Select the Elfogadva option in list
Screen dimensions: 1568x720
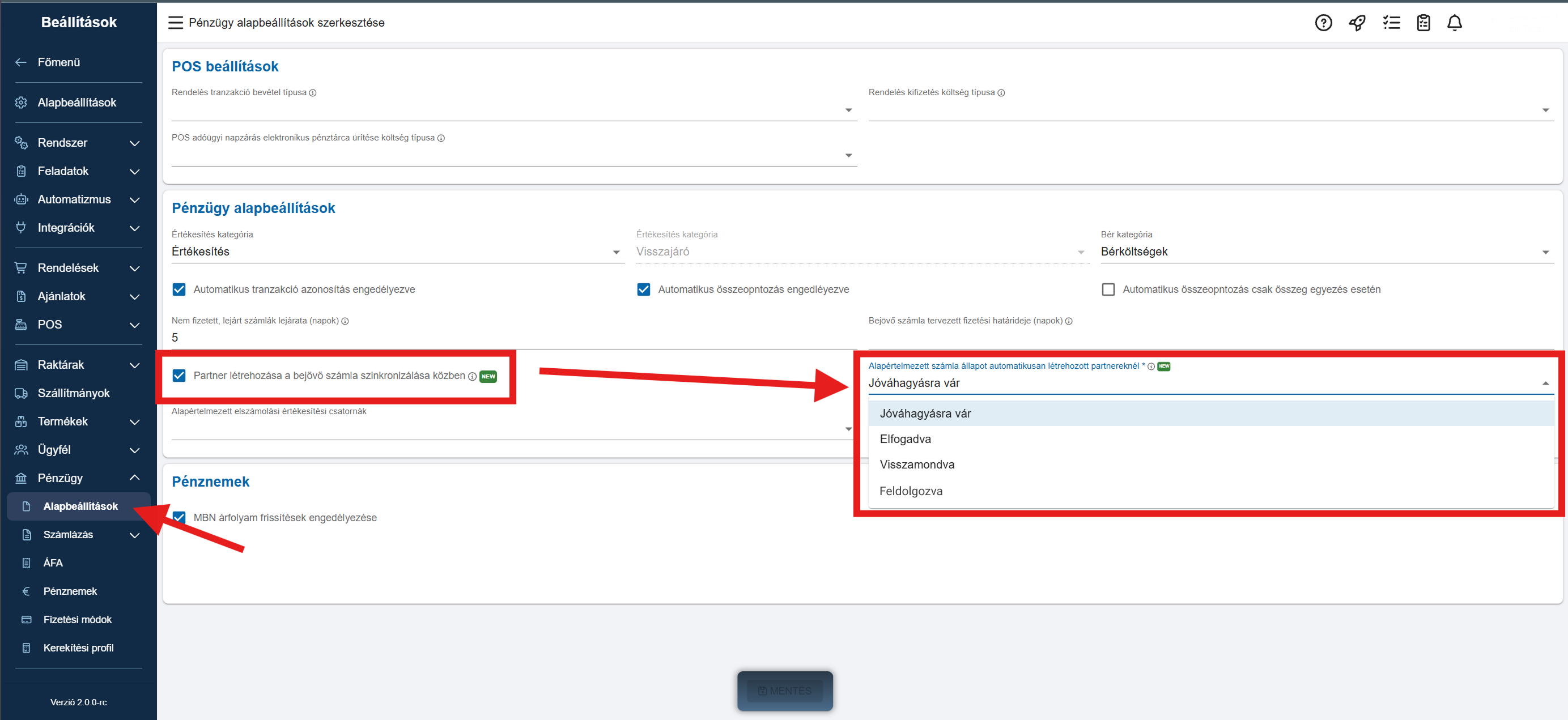pyautogui.click(x=905, y=439)
